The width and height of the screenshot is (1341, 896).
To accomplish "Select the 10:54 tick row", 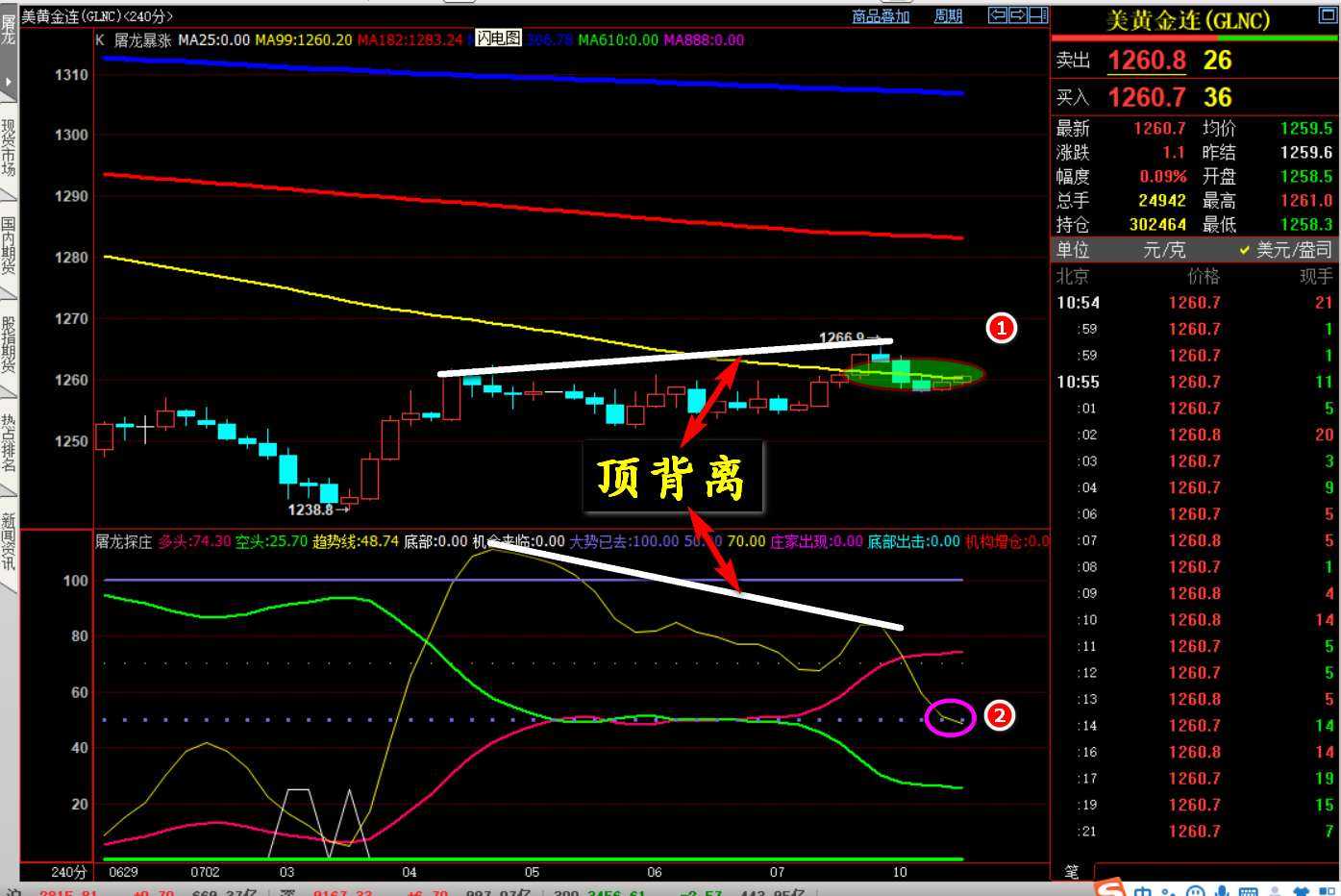I will pyautogui.click(x=1195, y=302).
